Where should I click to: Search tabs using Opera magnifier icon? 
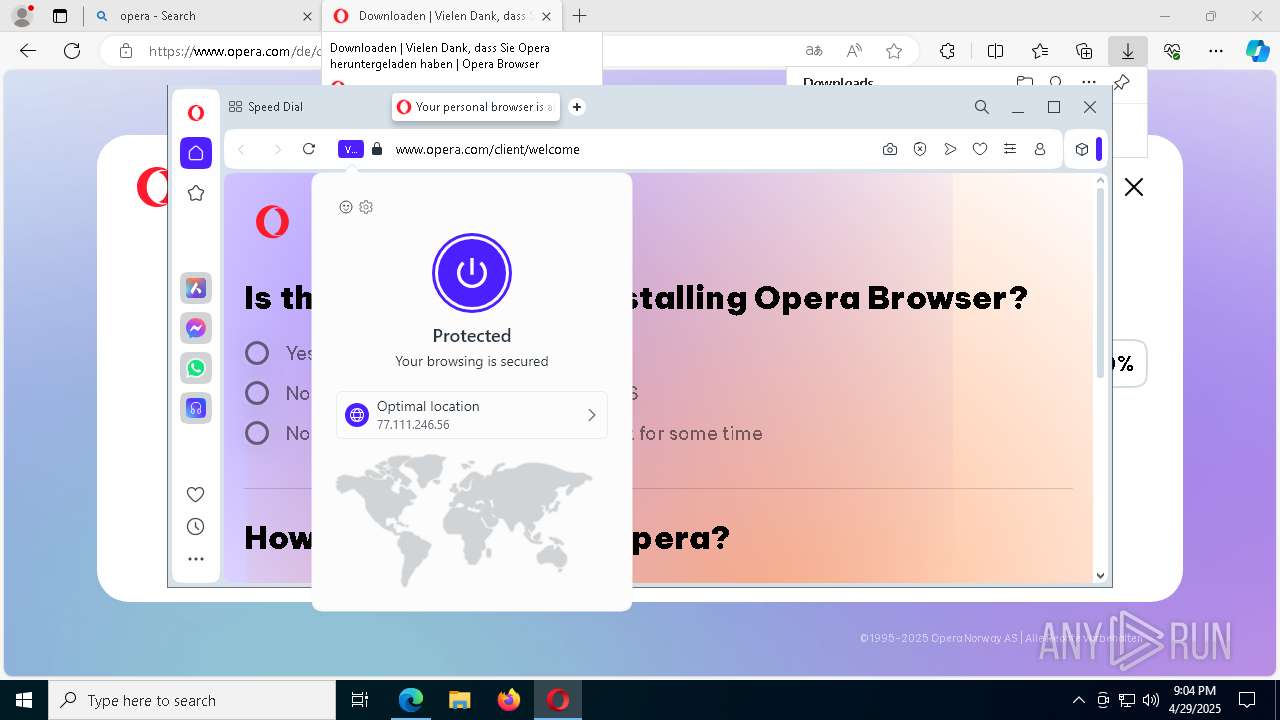pos(982,107)
